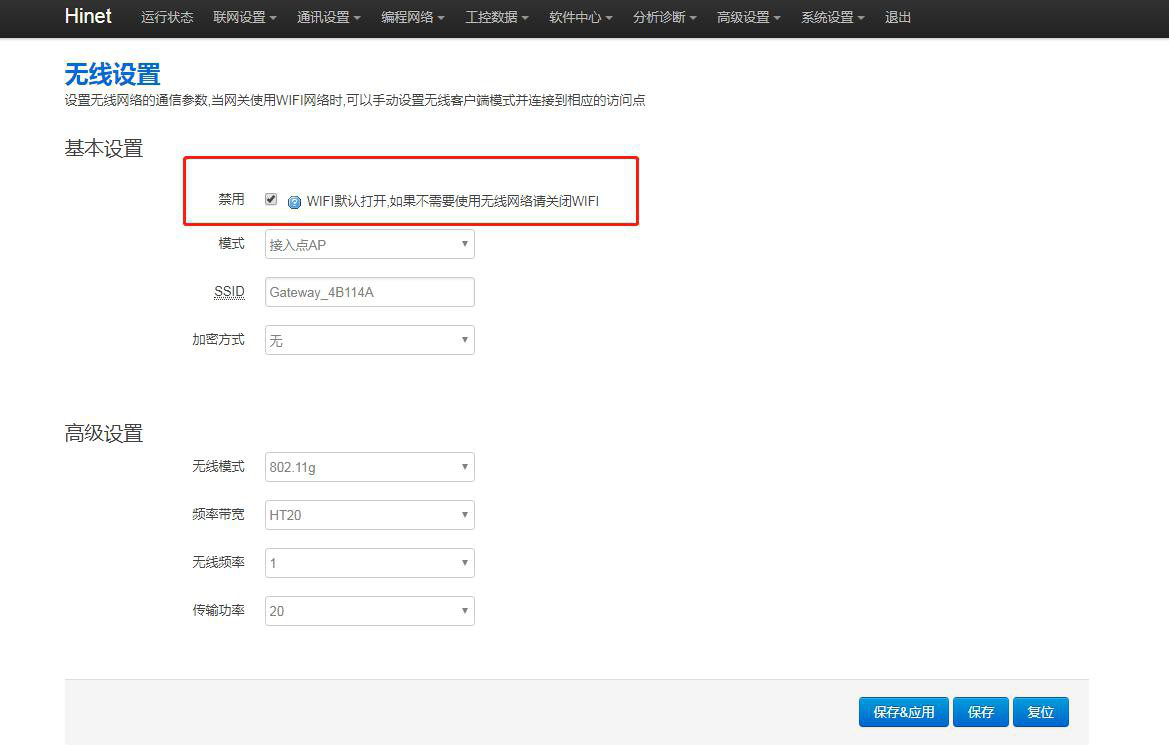Click the Hinet logo
1169x745 pixels.
pos(87,17)
